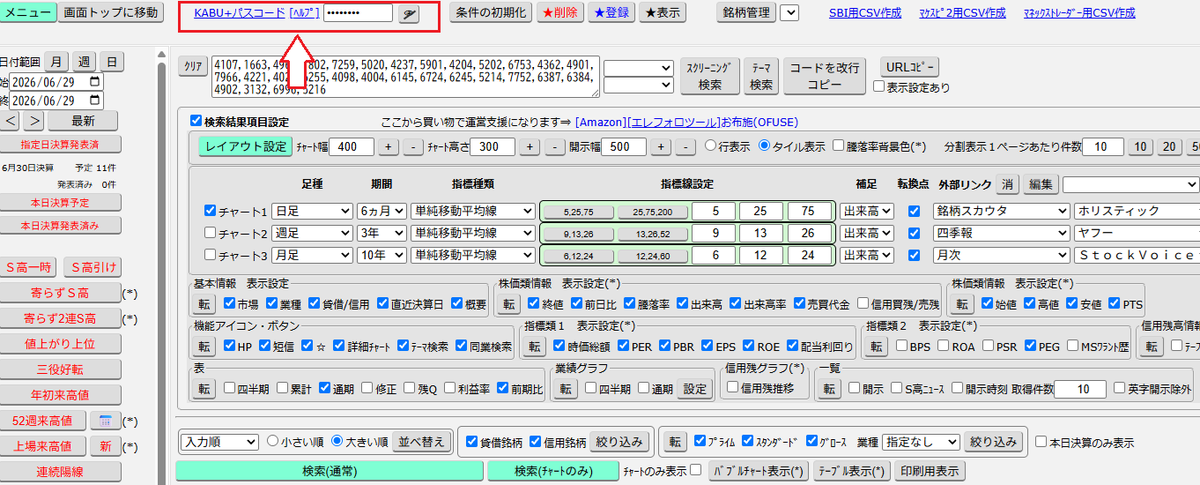The image size is (1200, 485).
Task: Enable チャート3 checkbox
Action: pyautogui.click(x=210, y=254)
